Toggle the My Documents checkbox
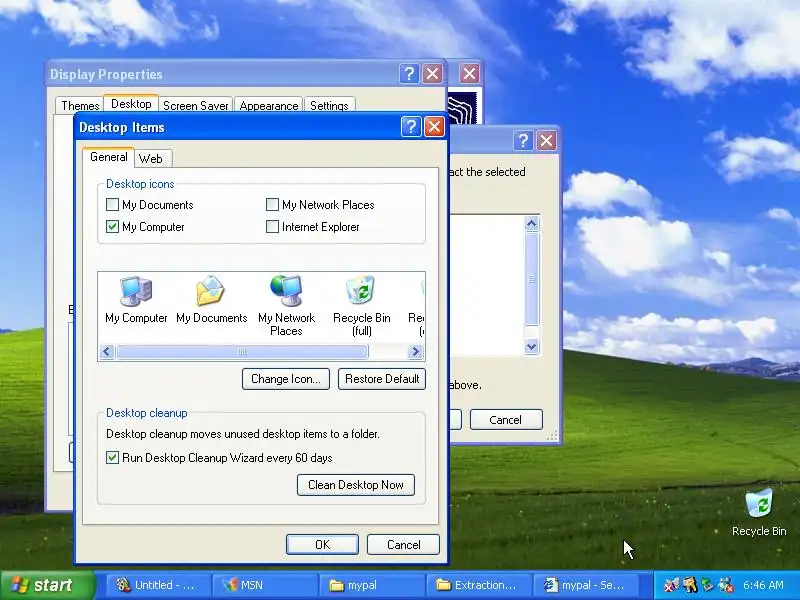This screenshot has height=600, width=800. [112, 205]
